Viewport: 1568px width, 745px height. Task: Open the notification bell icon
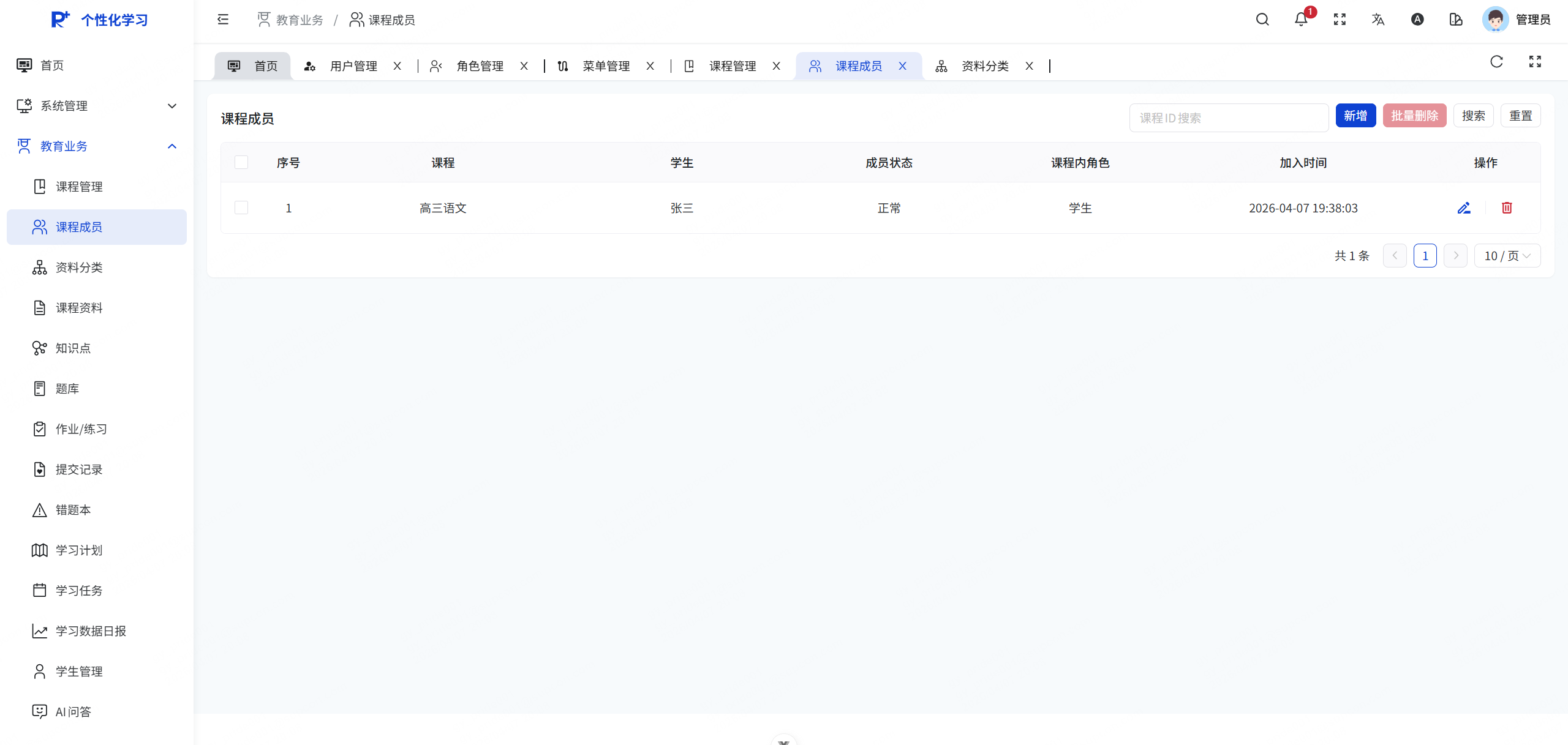1301,20
